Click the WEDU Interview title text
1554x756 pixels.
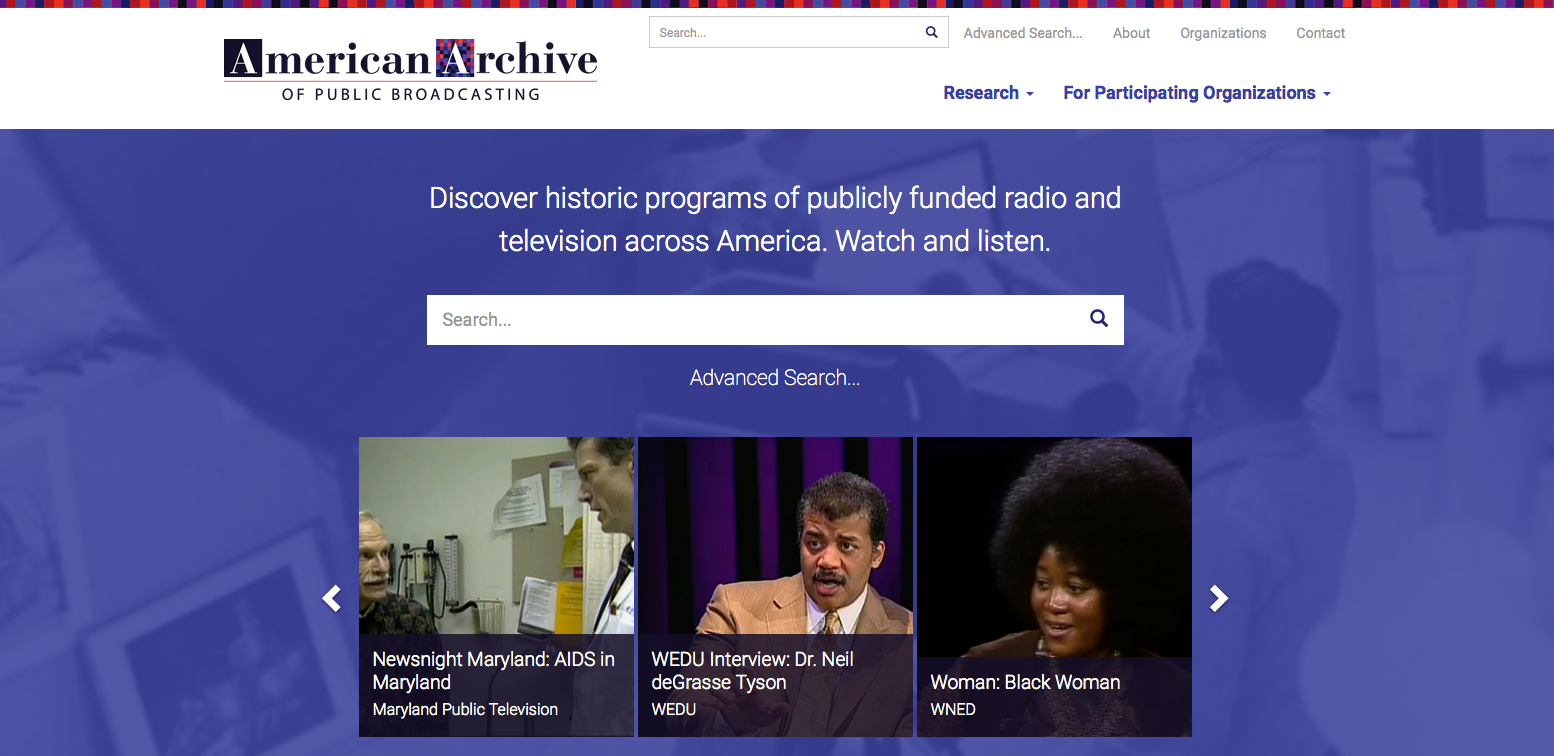tap(751, 671)
